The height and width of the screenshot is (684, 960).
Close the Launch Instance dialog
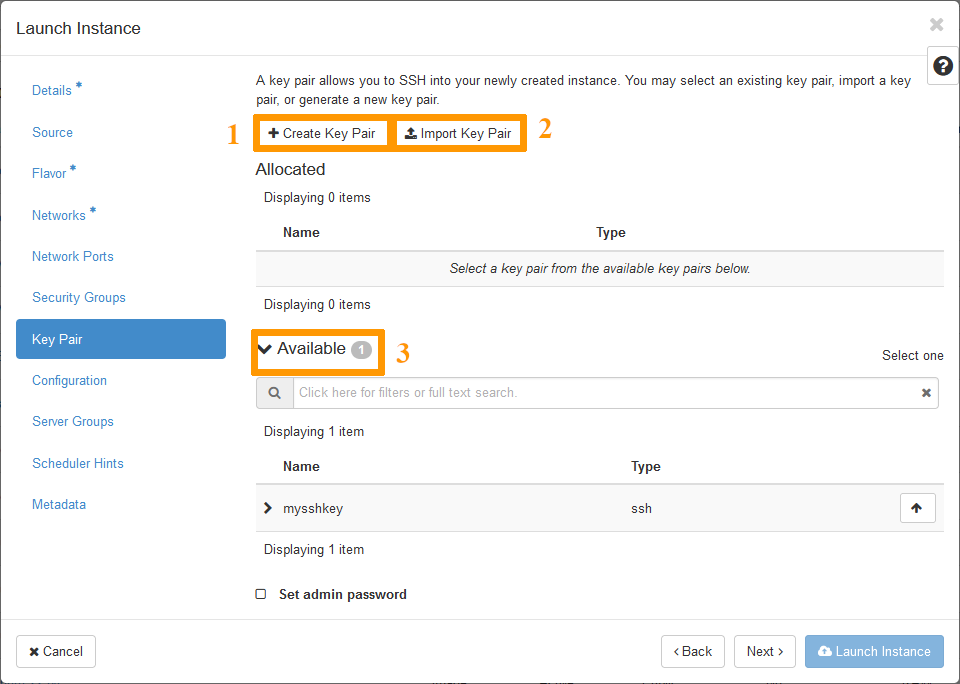[936, 25]
